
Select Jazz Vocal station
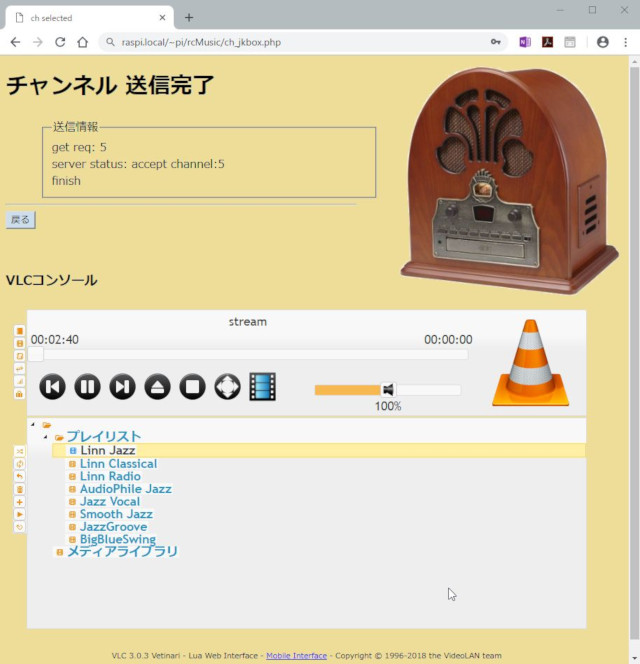point(110,502)
